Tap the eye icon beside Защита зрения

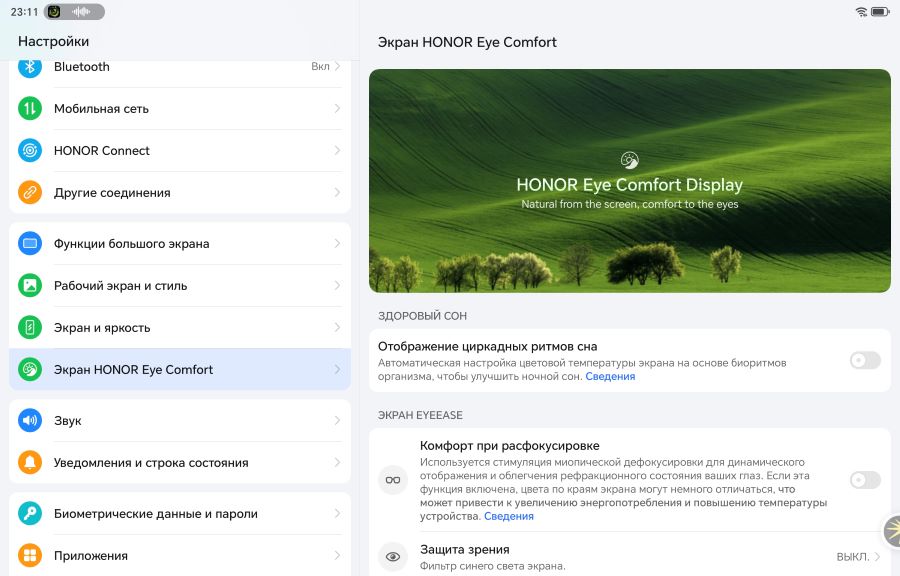[x=393, y=556]
